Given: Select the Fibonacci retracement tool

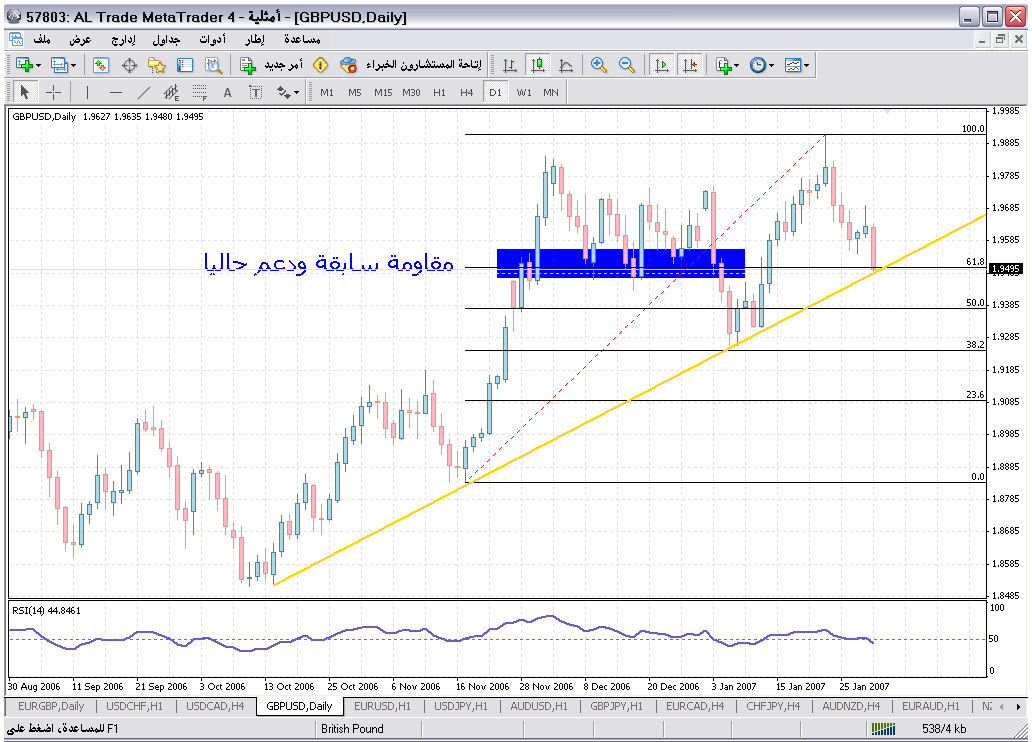Looking at the screenshot, I should click(x=200, y=92).
